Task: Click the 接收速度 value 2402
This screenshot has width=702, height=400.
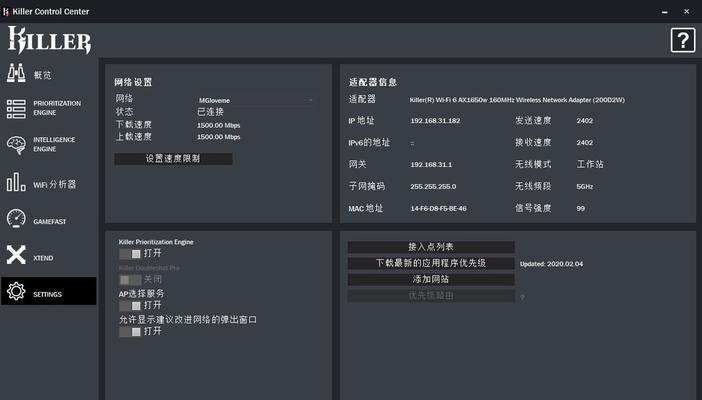Action: (x=585, y=143)
